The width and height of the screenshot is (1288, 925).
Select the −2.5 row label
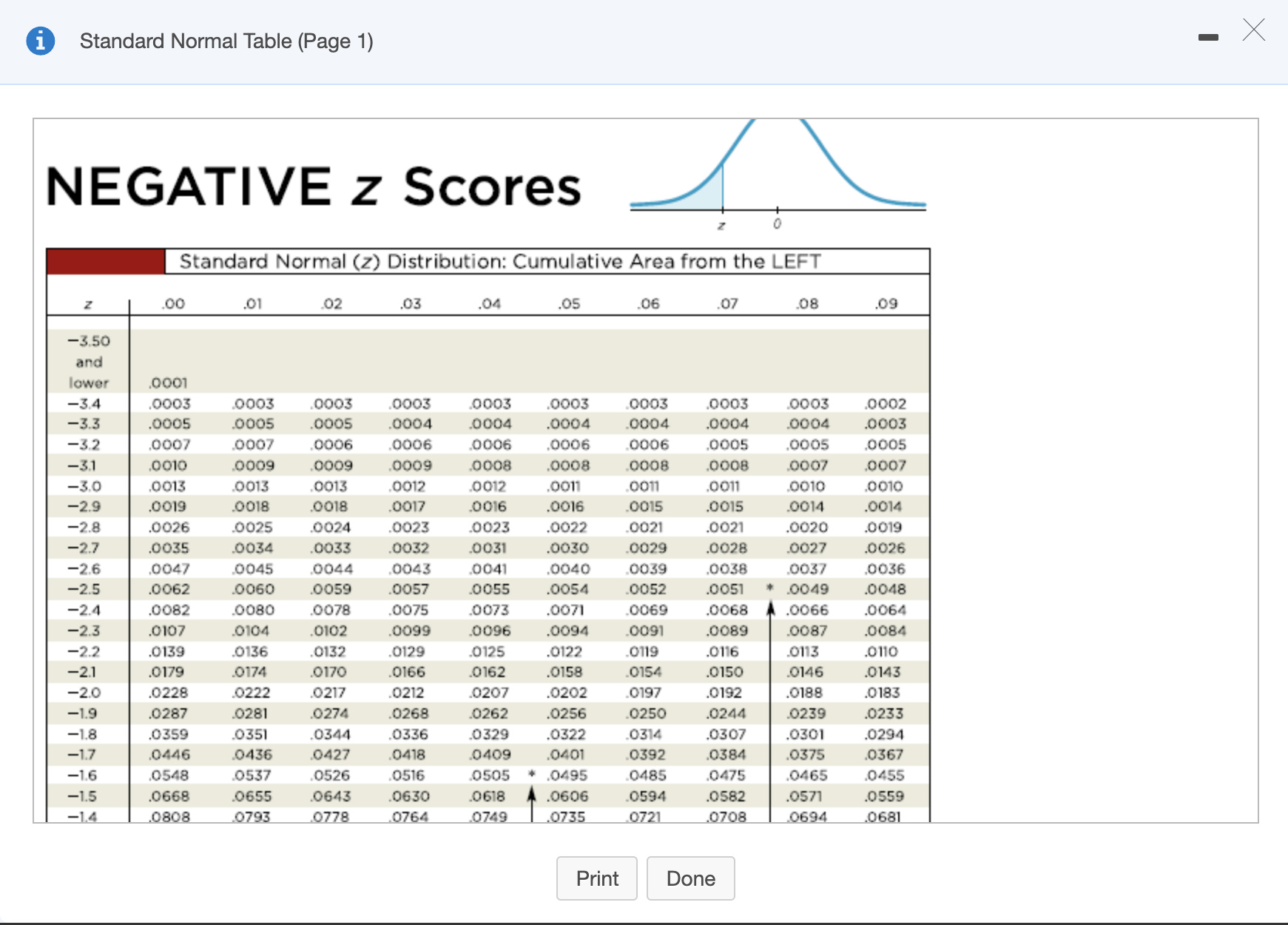click(84, 590)
